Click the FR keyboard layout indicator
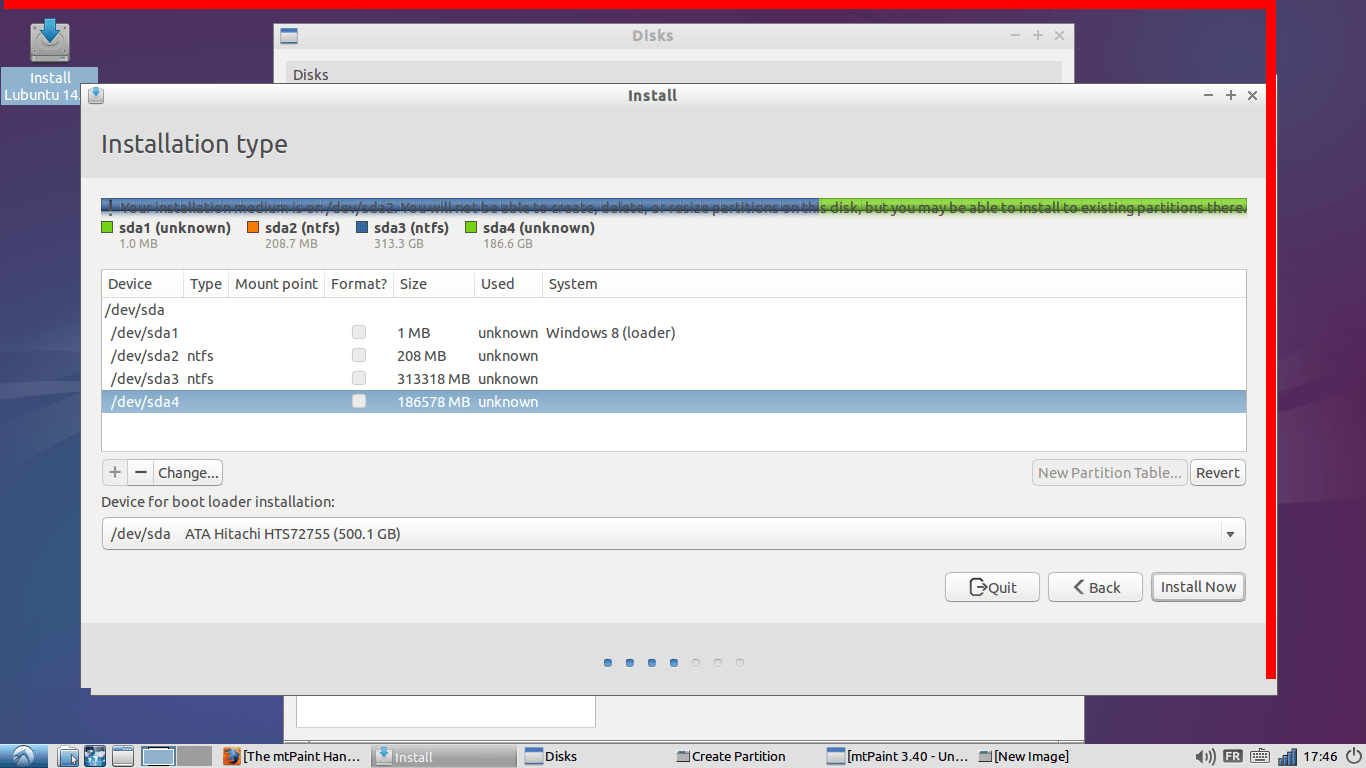Screen dimensions: 1366x768 (1235, 756)
